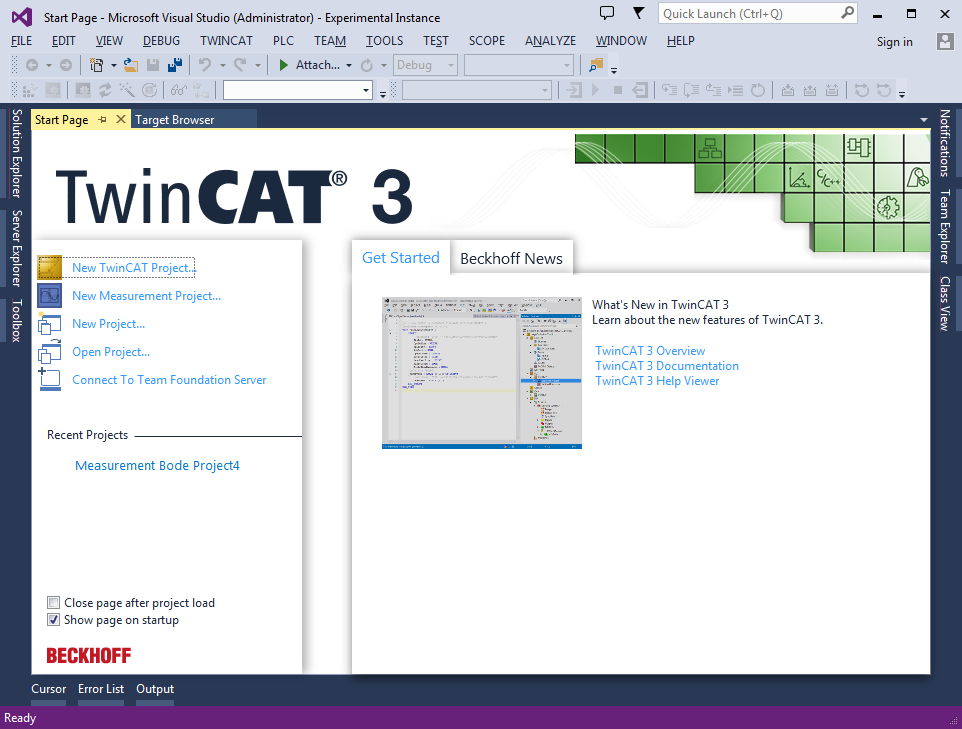Open the Output tab
Viewport: 962px width, 729px height.
(x=155, y=689)
